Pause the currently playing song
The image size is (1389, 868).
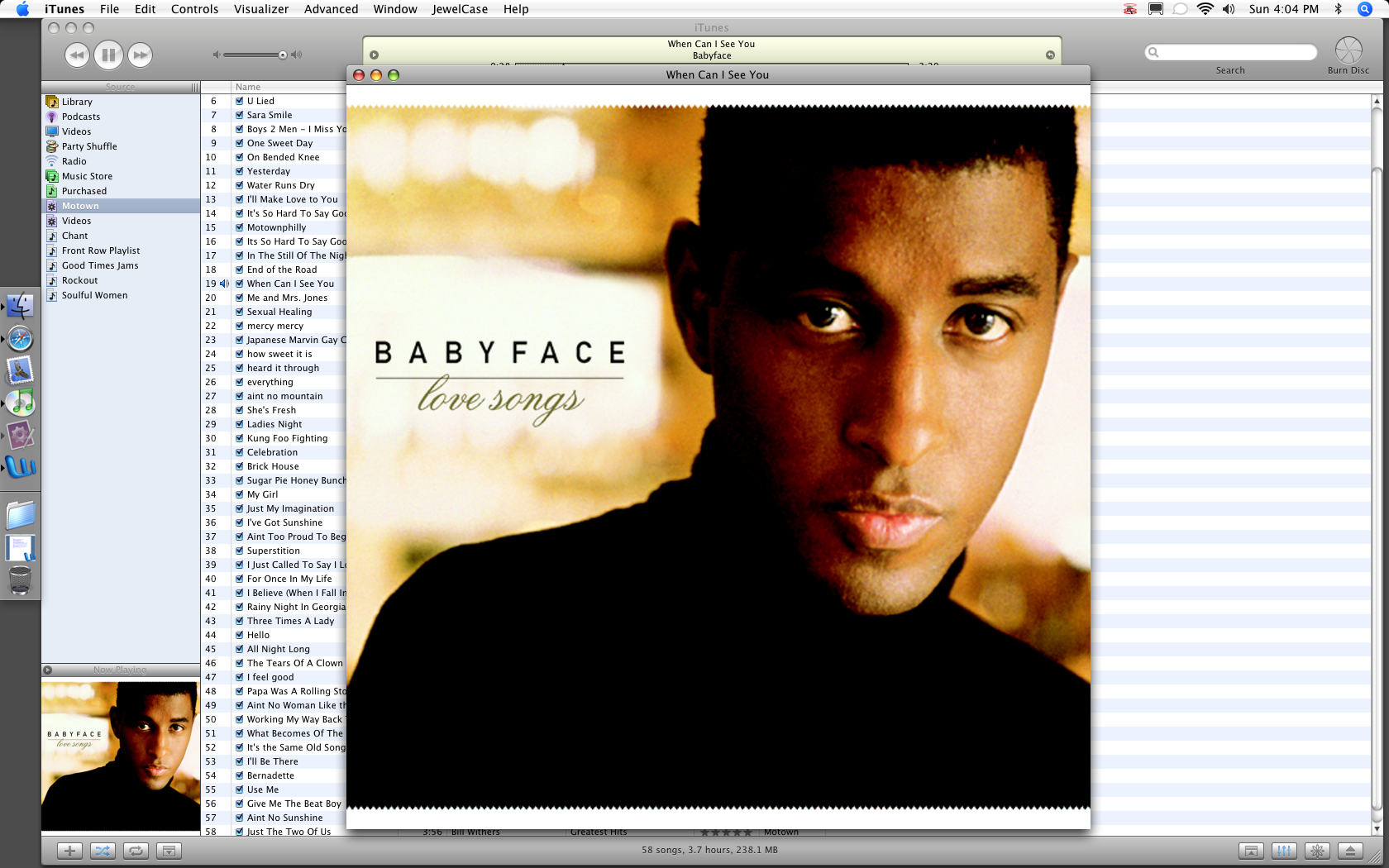pyautogui.click(x=108, y=55)
